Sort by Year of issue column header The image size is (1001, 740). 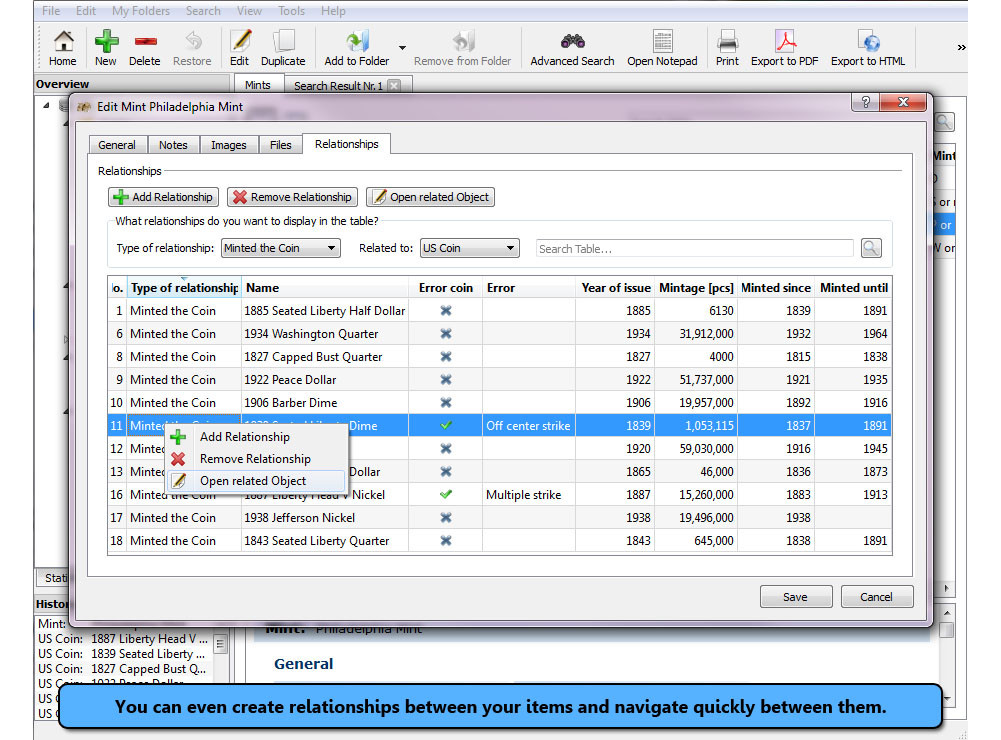(616, 288)
